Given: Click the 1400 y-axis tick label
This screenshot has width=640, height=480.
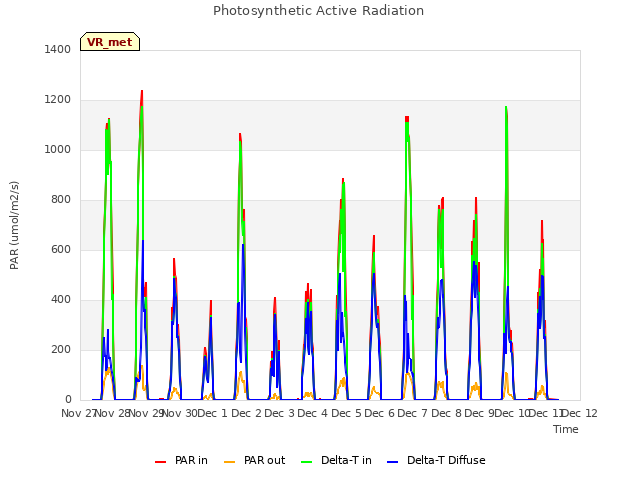Looking at the screenshot, I should [x=58, y=49].
